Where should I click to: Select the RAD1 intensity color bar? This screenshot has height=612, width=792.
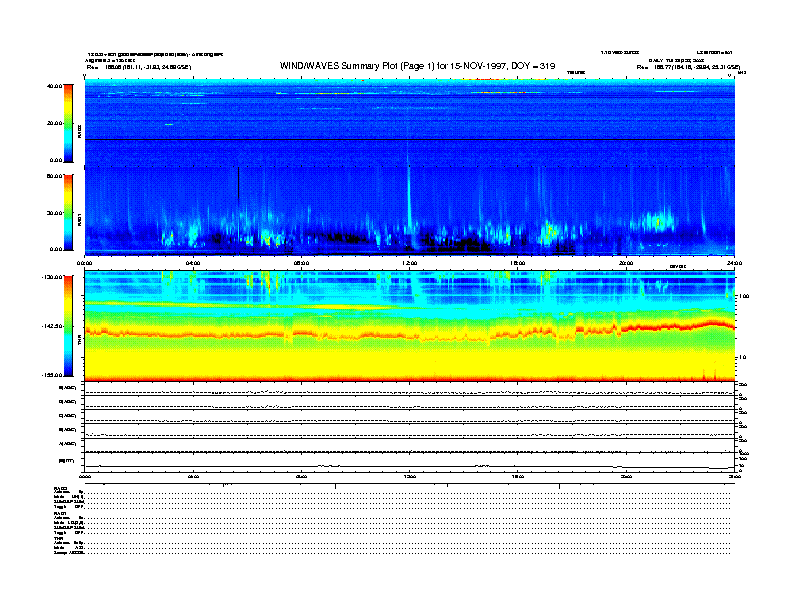pos(68,212)
